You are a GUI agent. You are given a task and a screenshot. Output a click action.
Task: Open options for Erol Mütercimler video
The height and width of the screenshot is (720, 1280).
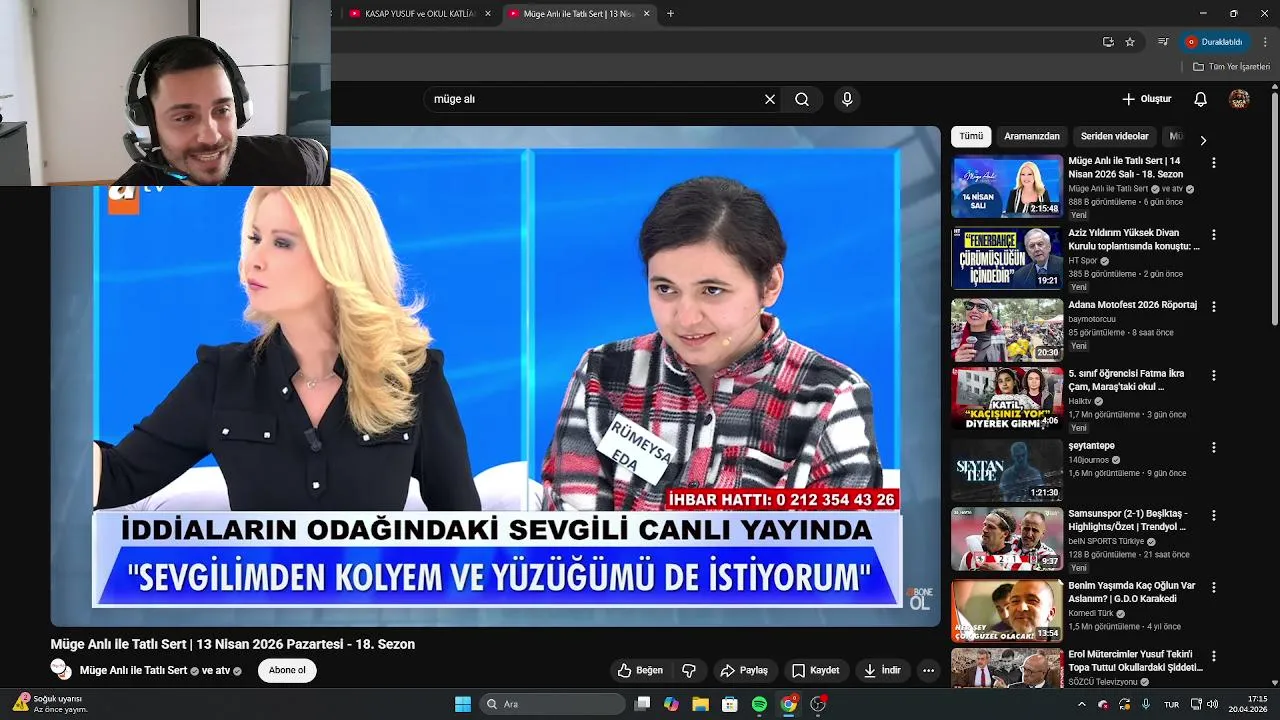(x=1214, y=656)
